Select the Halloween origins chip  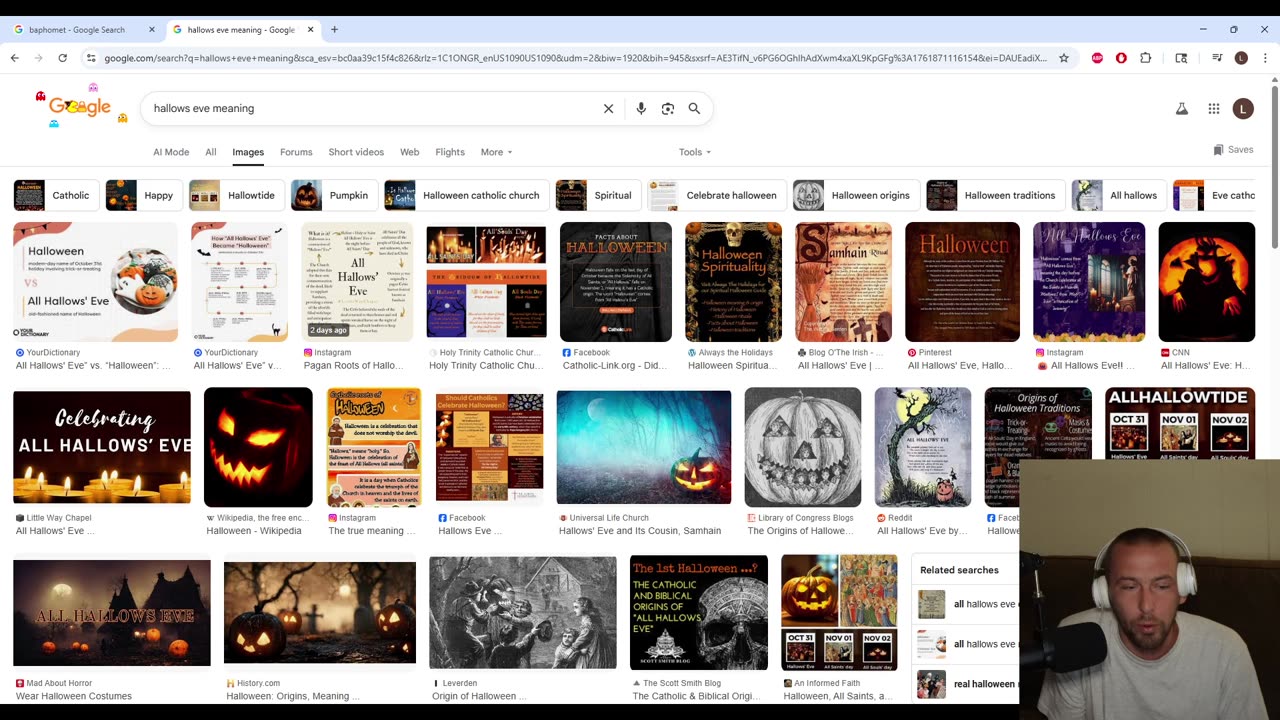[x=856, y=195]
